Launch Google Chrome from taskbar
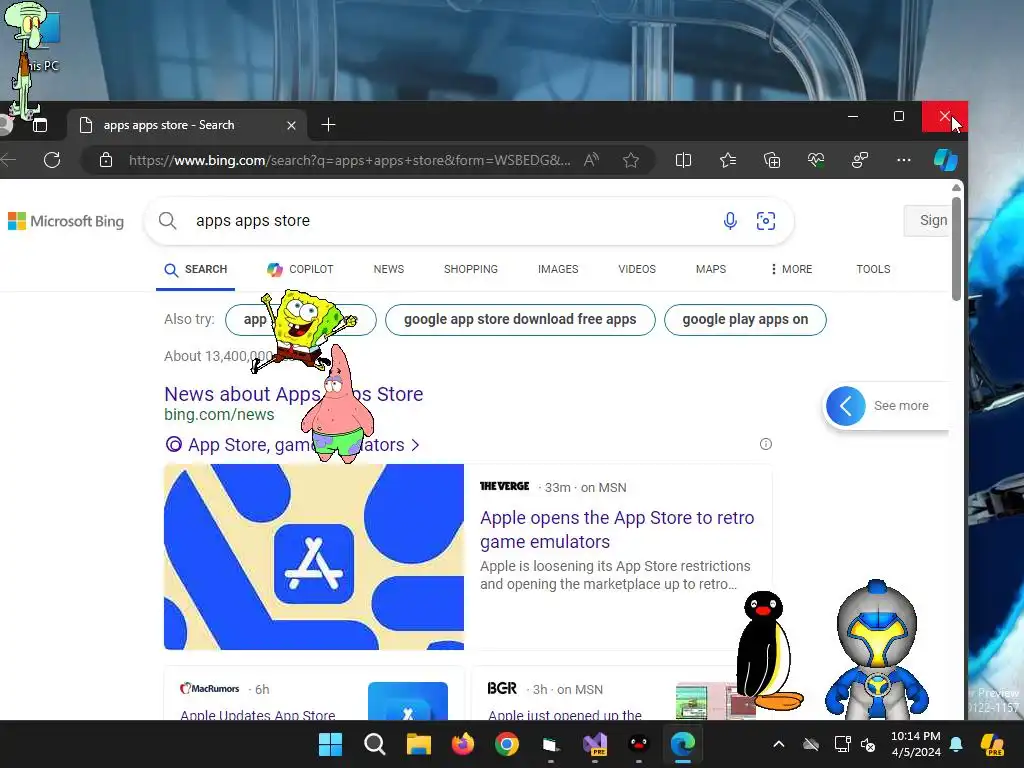The width and height of the screenshot is (1024, 768). pos(507,744)
